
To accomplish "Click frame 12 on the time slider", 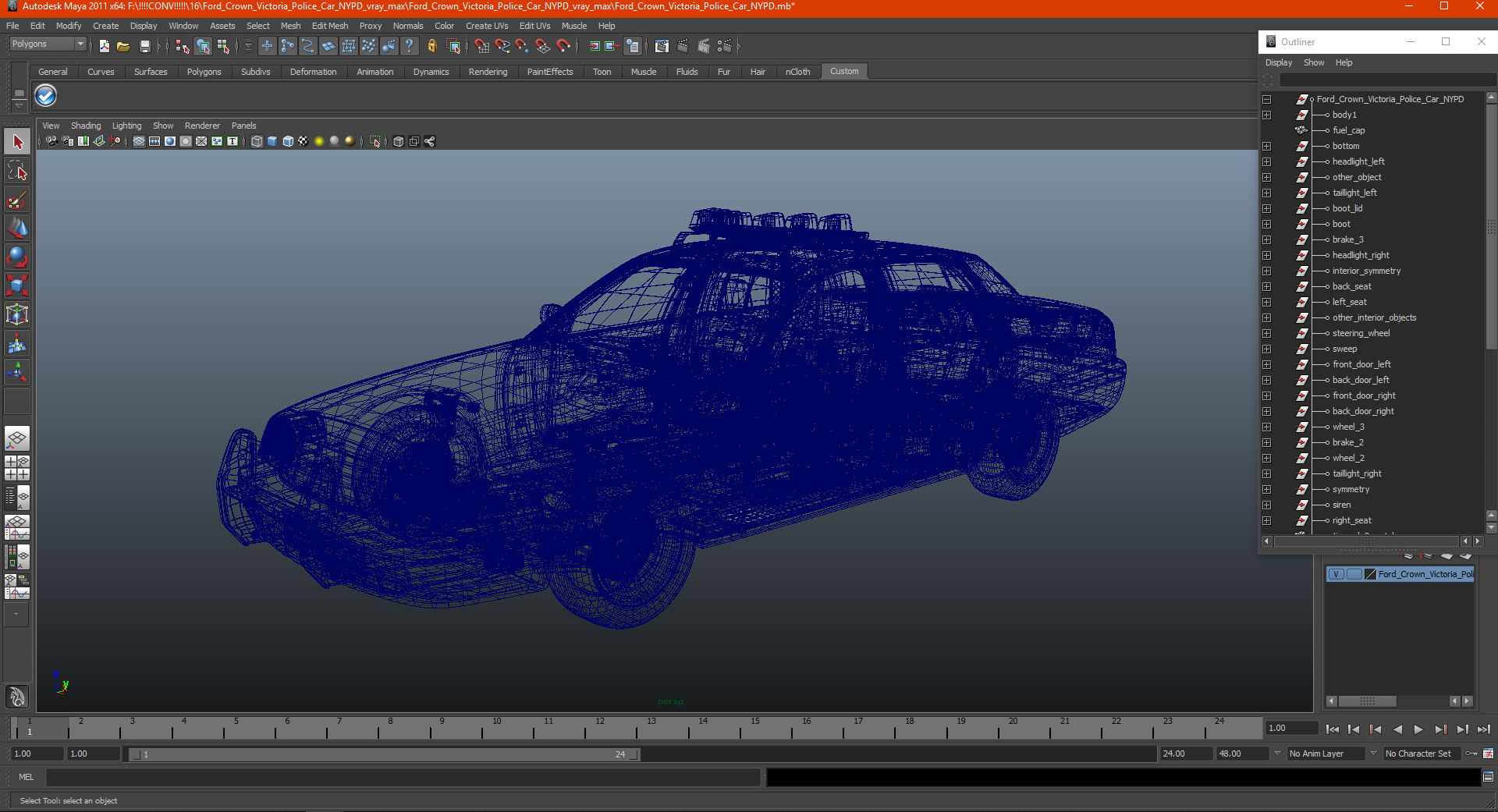I will 598,728.
